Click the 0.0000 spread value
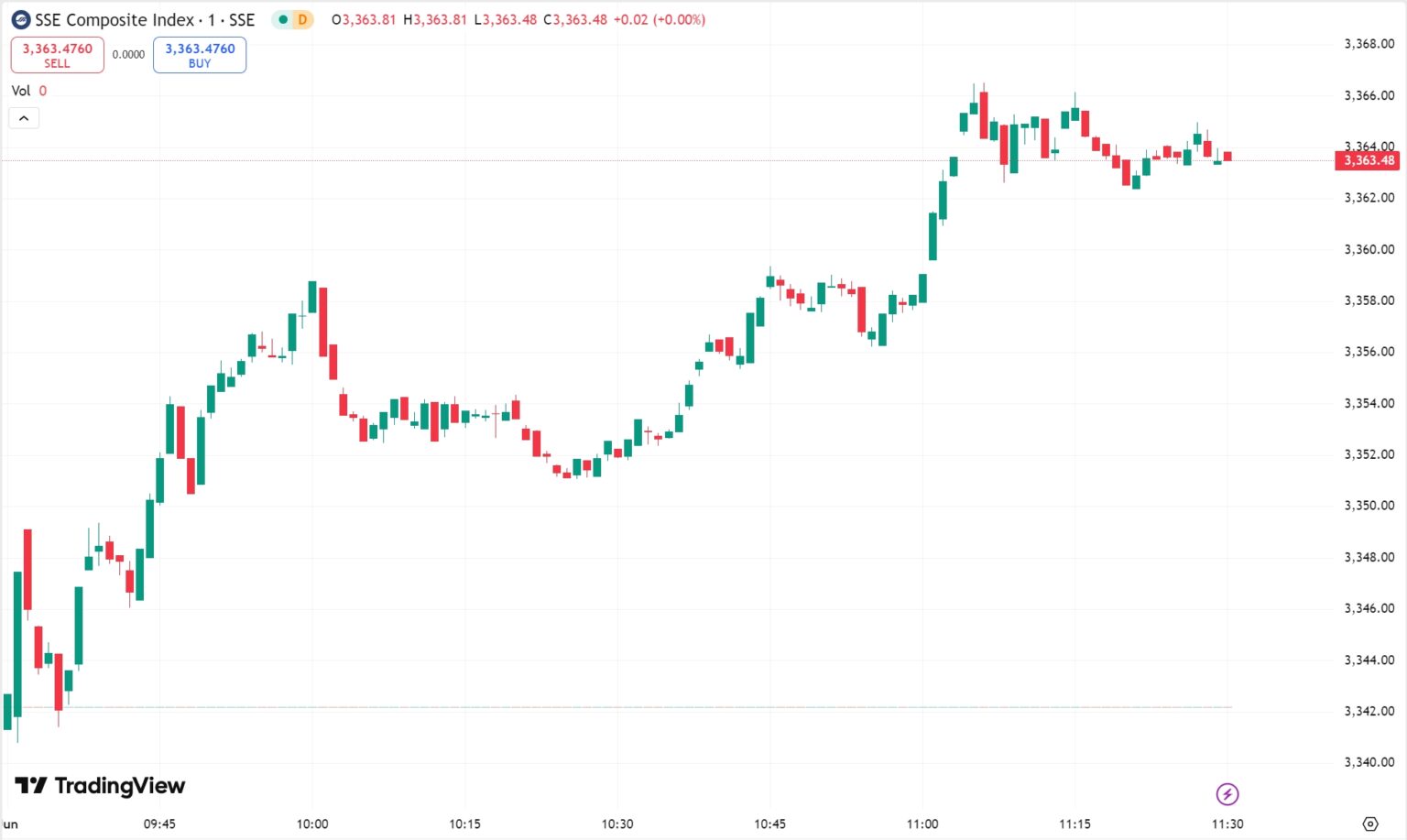The image size is (1407, 840). [128, 55]
